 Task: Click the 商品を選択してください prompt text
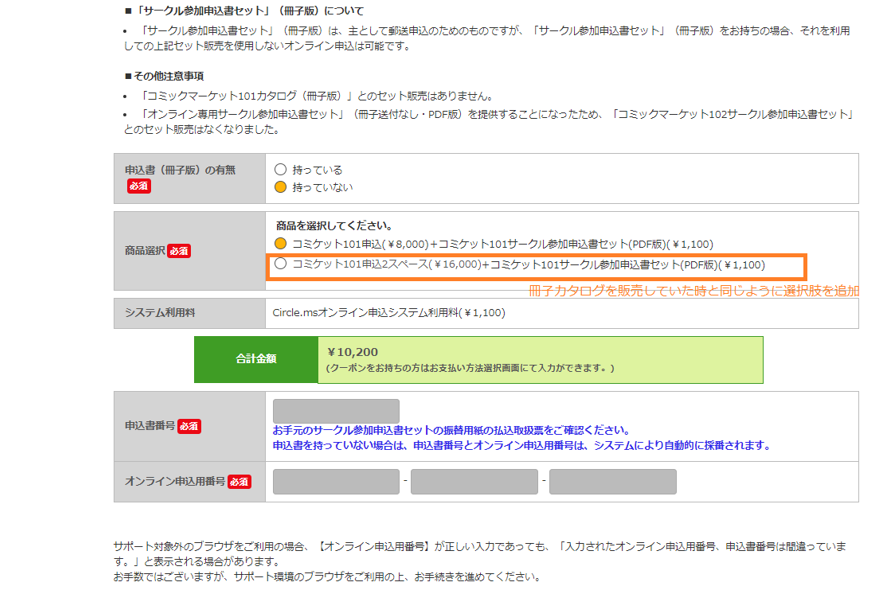(x=334, y=226)
